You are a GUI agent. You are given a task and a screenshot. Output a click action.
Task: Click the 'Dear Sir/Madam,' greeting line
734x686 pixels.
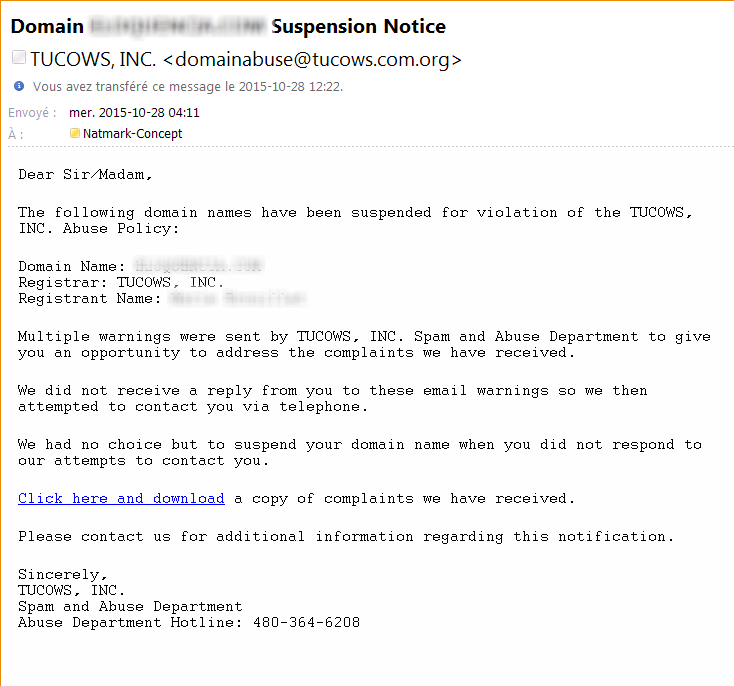(x=86, y=175)
